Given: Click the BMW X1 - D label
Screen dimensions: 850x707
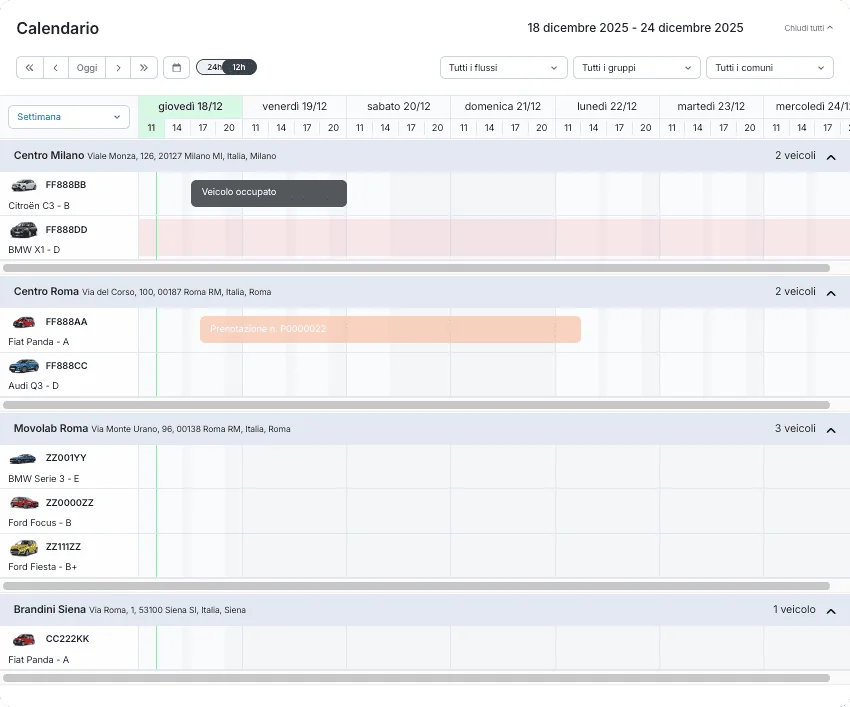Looking at the screenshot, I should click(34, 250).
